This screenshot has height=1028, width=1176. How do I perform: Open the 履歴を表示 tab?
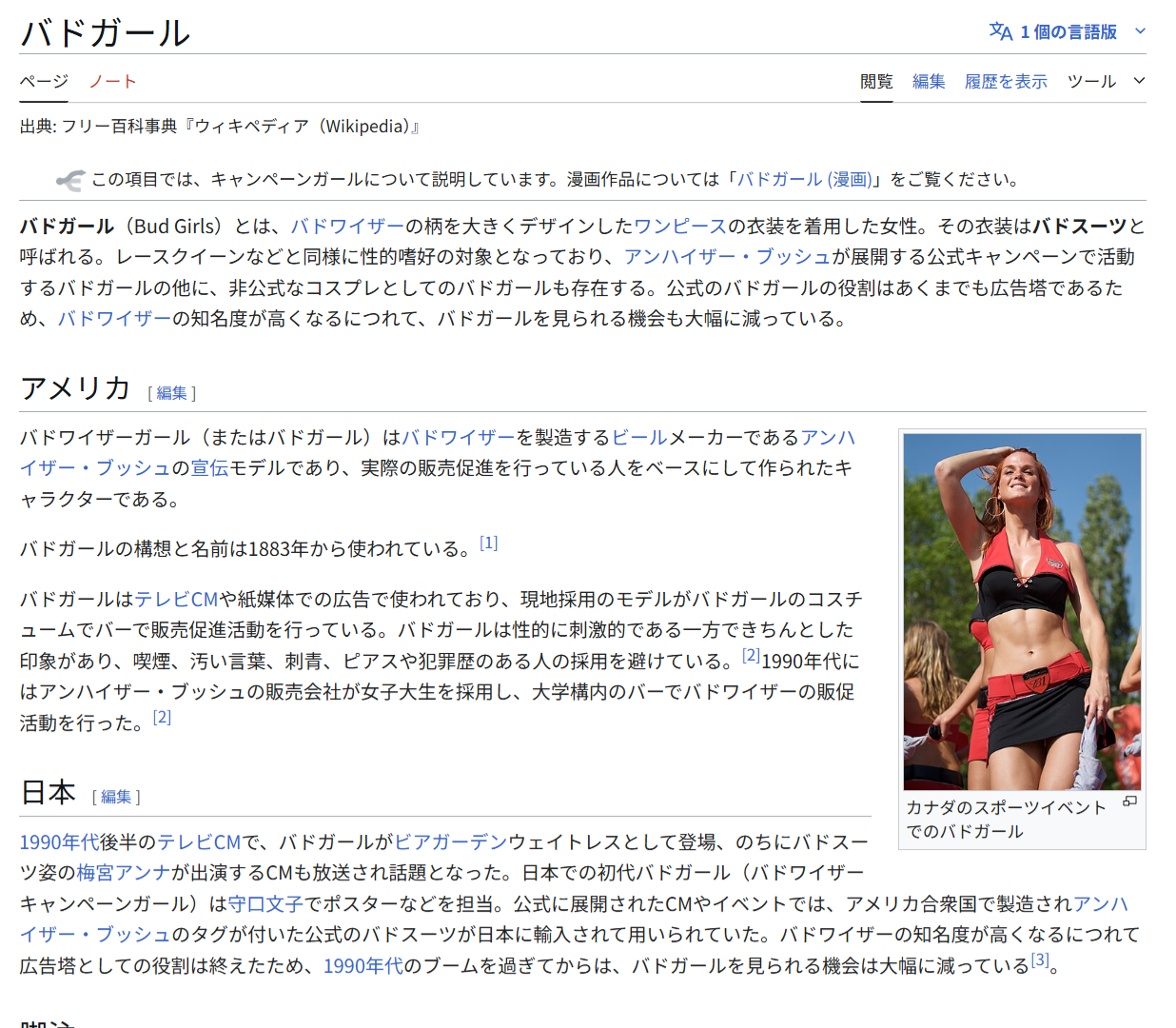pyautogui.click(x=1005, y=82)
